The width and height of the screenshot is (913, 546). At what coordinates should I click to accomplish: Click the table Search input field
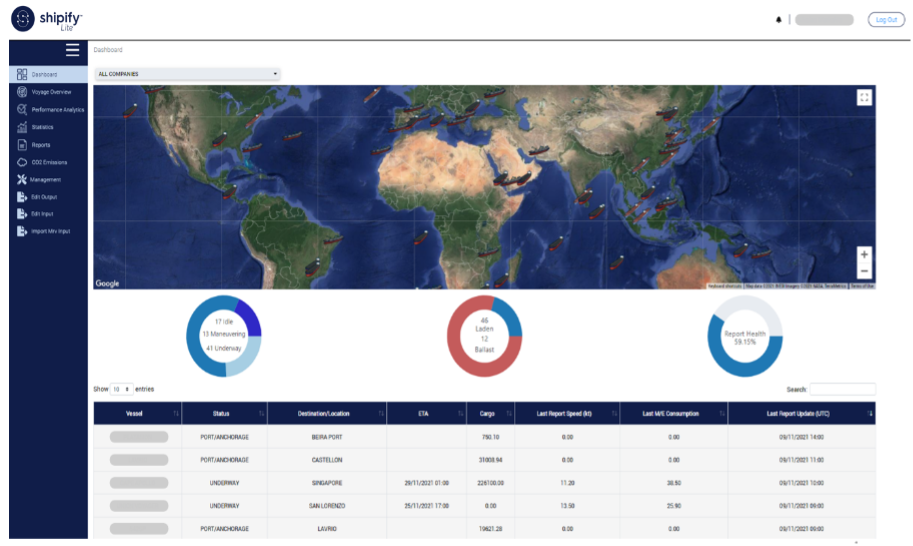(842, 389)
